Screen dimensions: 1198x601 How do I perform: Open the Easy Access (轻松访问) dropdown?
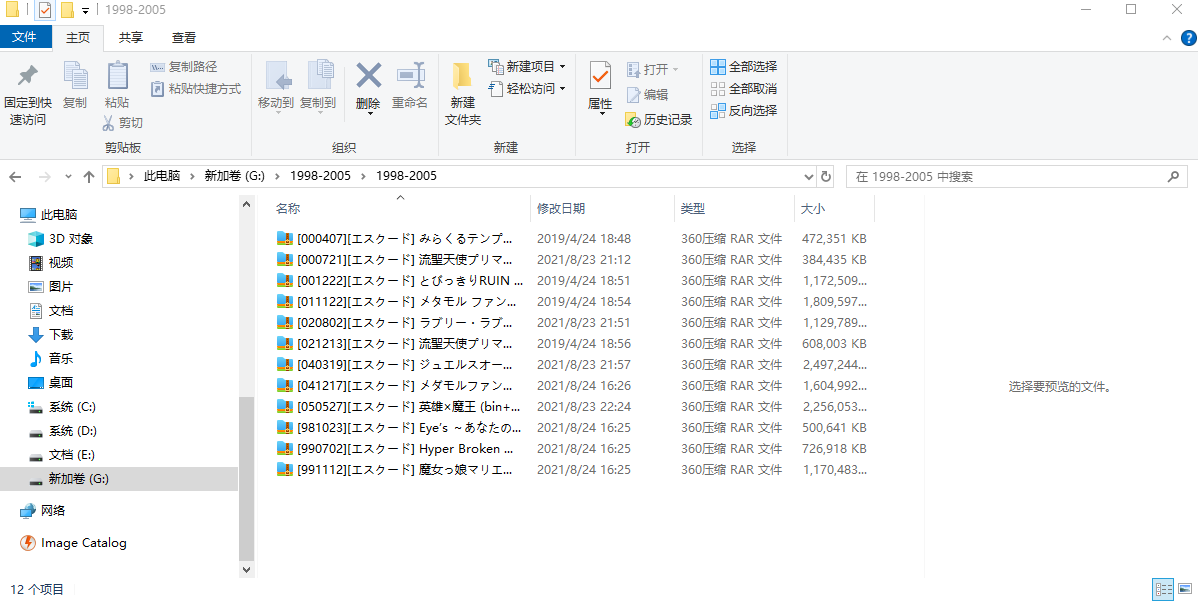[562, 89]
